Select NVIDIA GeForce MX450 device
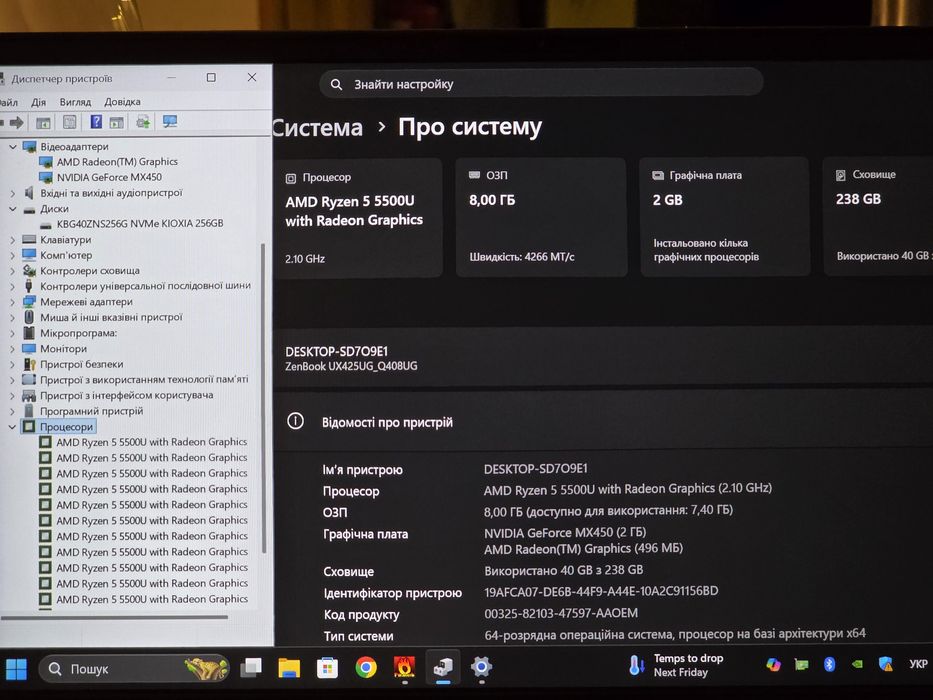The image size is (933, 700). click(x=109, y=177)
